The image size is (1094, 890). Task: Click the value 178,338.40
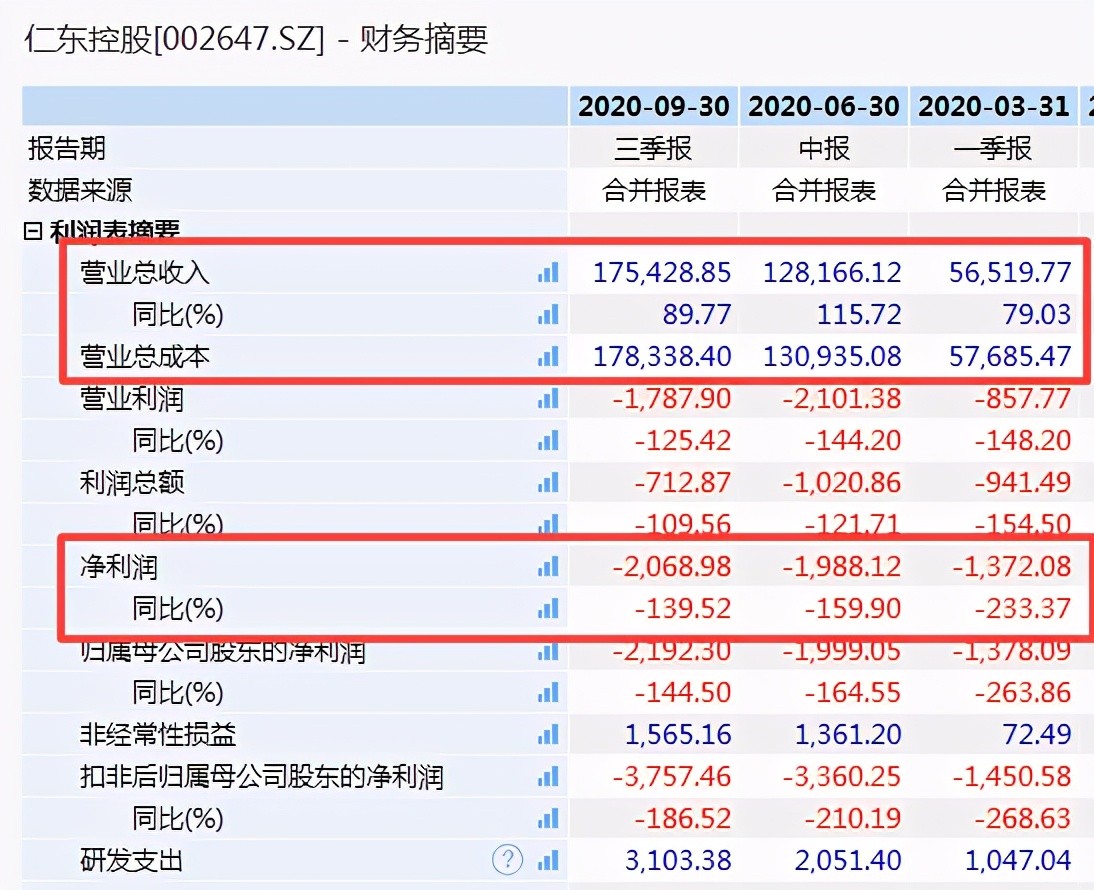[662, 356]
